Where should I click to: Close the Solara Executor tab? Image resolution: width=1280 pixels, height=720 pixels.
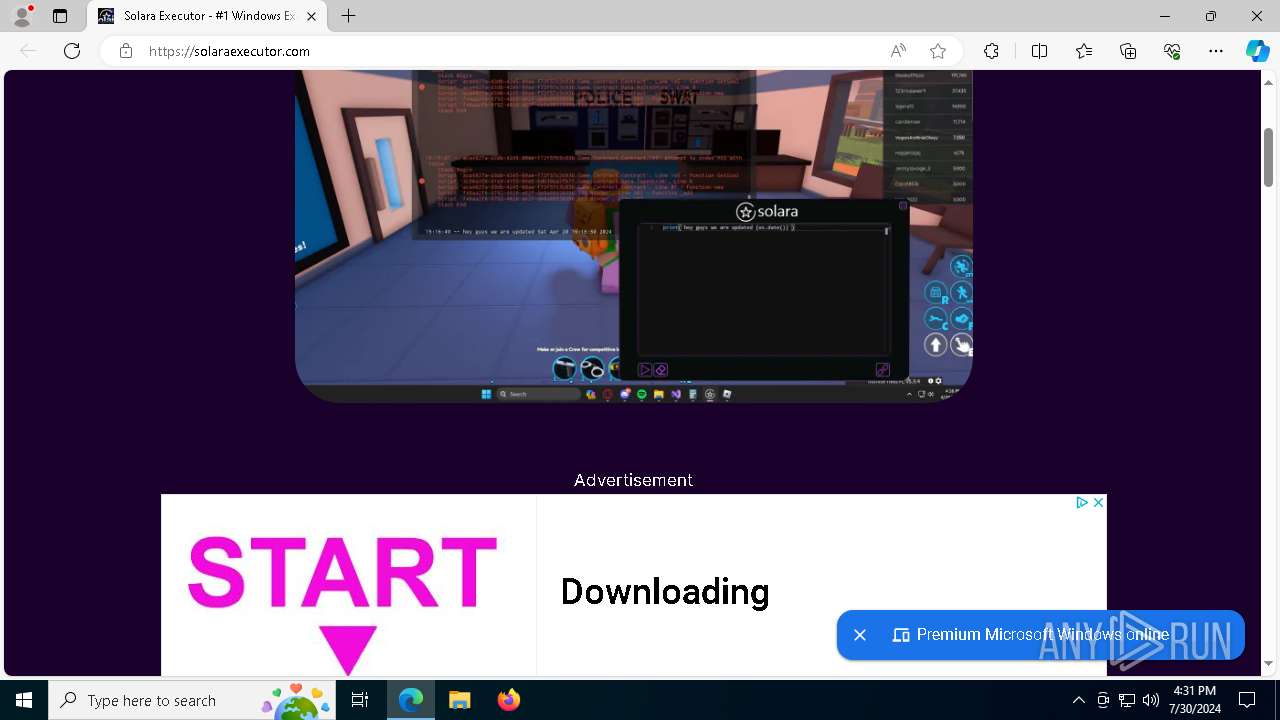click(312, 16)
